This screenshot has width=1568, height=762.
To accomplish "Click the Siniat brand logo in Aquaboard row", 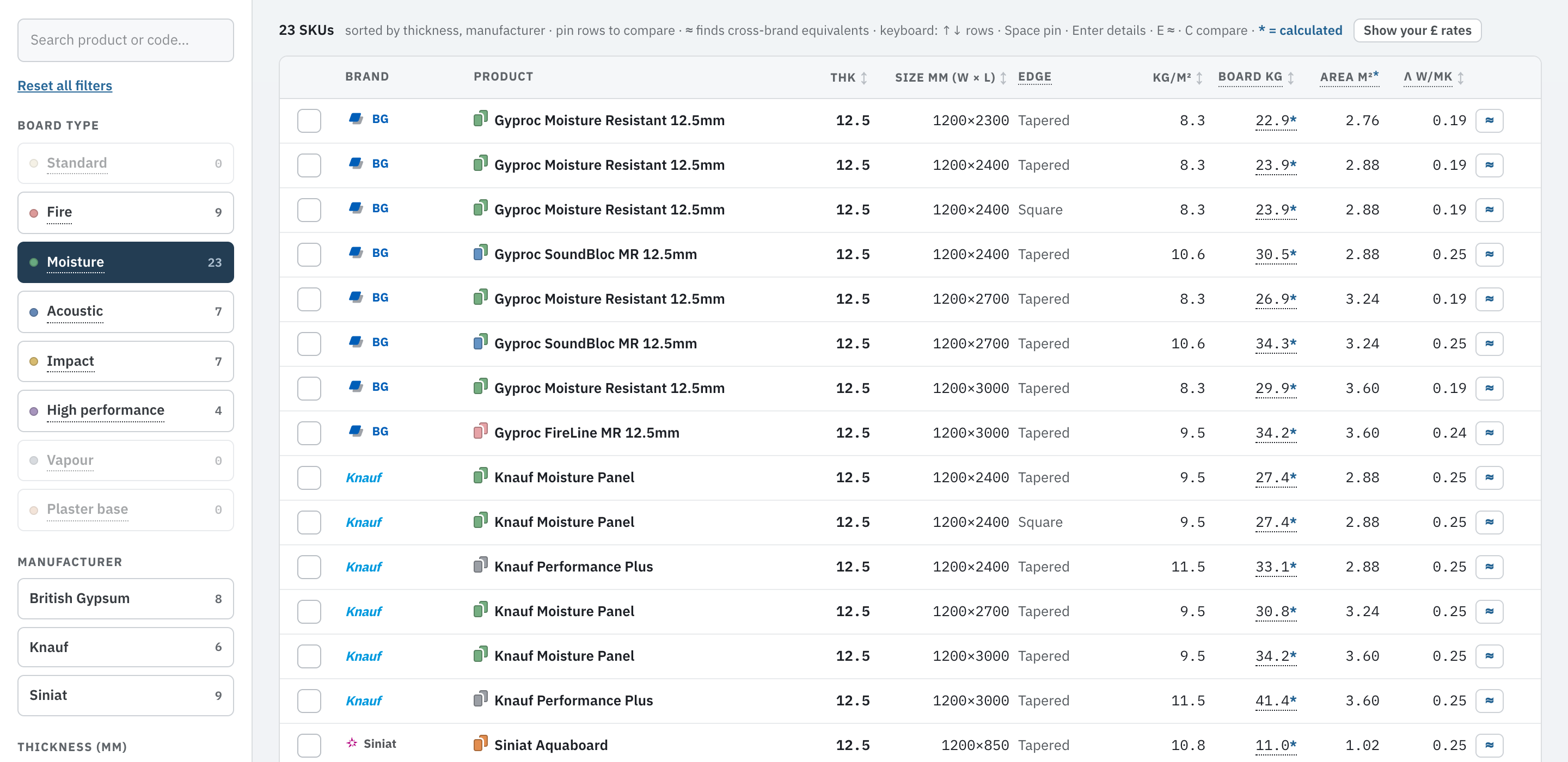I will click(x=371, y=743).
